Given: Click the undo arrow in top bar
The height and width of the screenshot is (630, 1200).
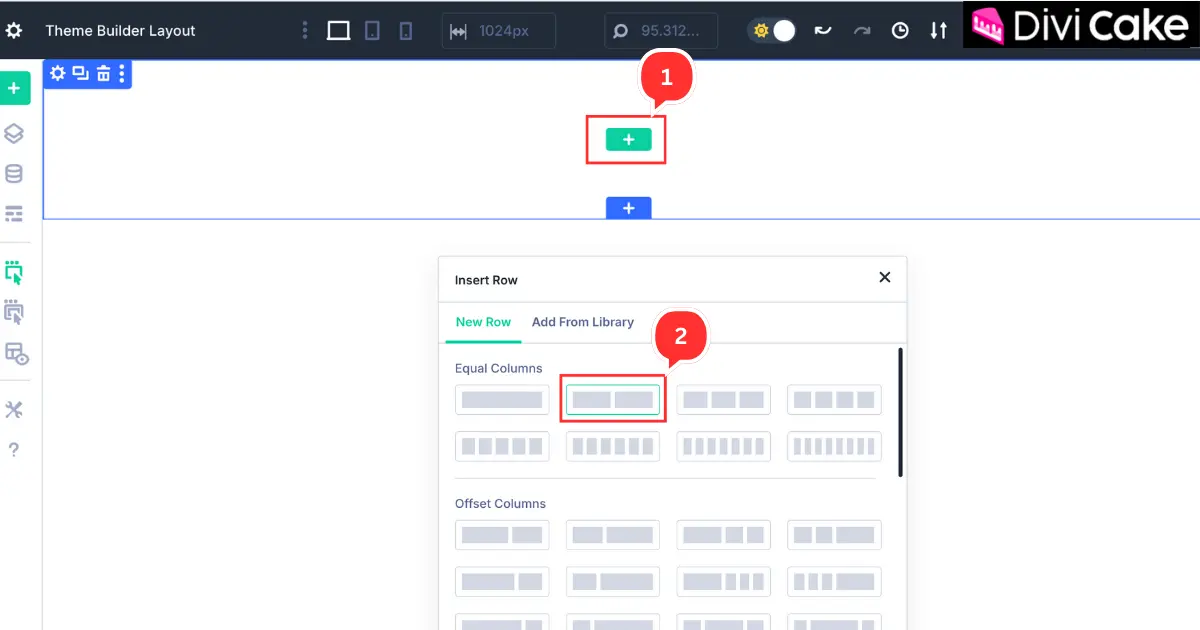Looking at the screenshot, I should [822, 31].
